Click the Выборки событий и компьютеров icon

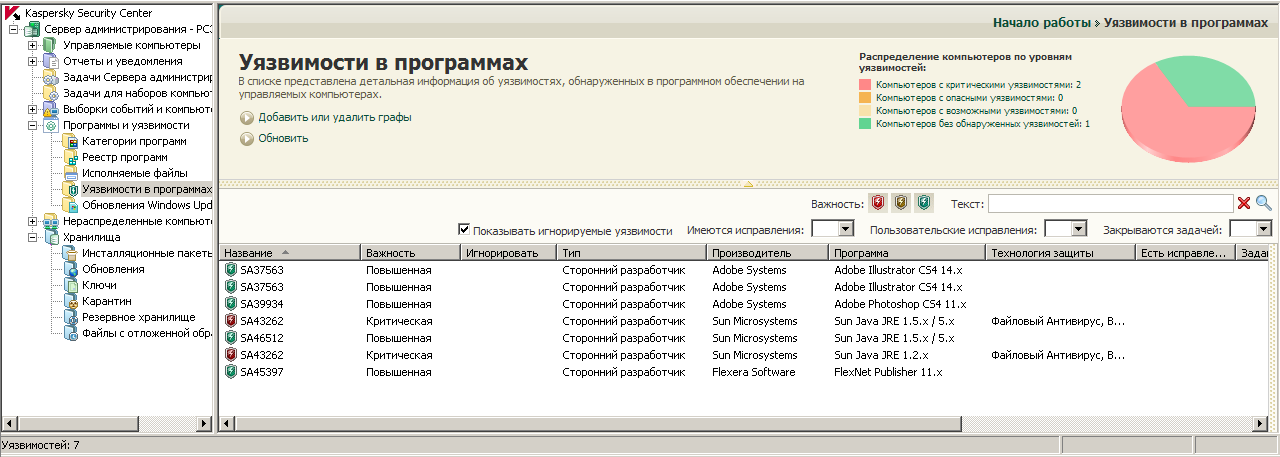[50, 109]
